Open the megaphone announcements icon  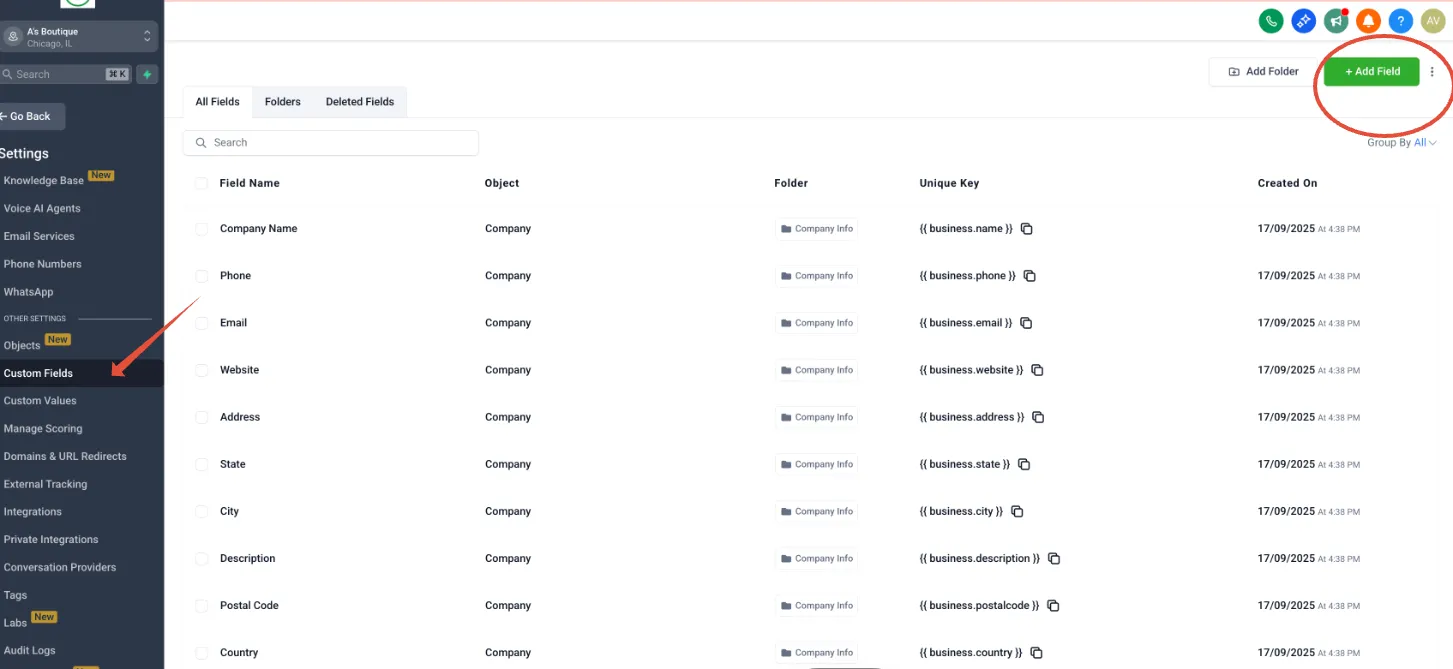pos(1336,20)
